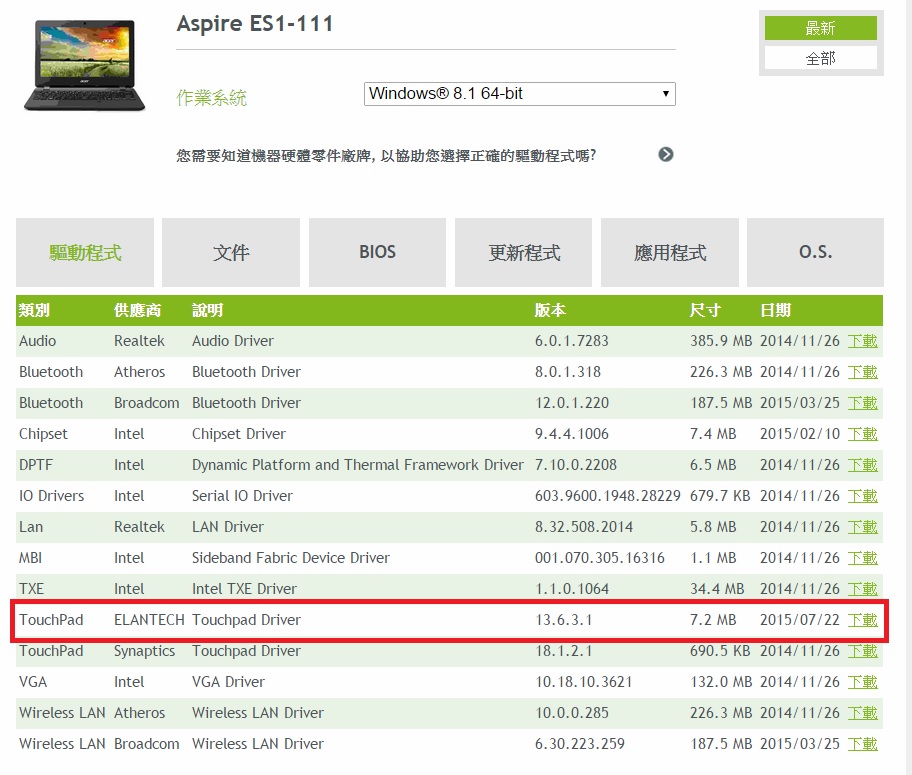Viewport: 912px width, 775px height.
Task: Click the Chipset Driver description
Action: tap(239, 434)
